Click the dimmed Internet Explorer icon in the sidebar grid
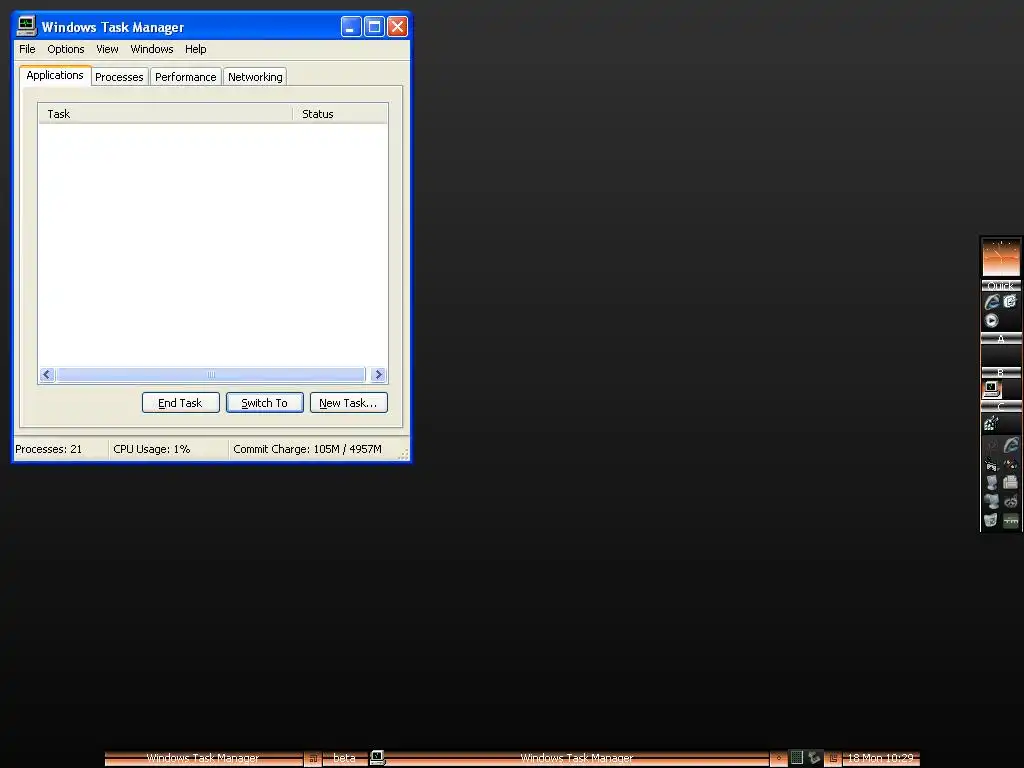The height and width of the screenshot is (768, 1024). pyautogui.click(x=1011, y=445)
